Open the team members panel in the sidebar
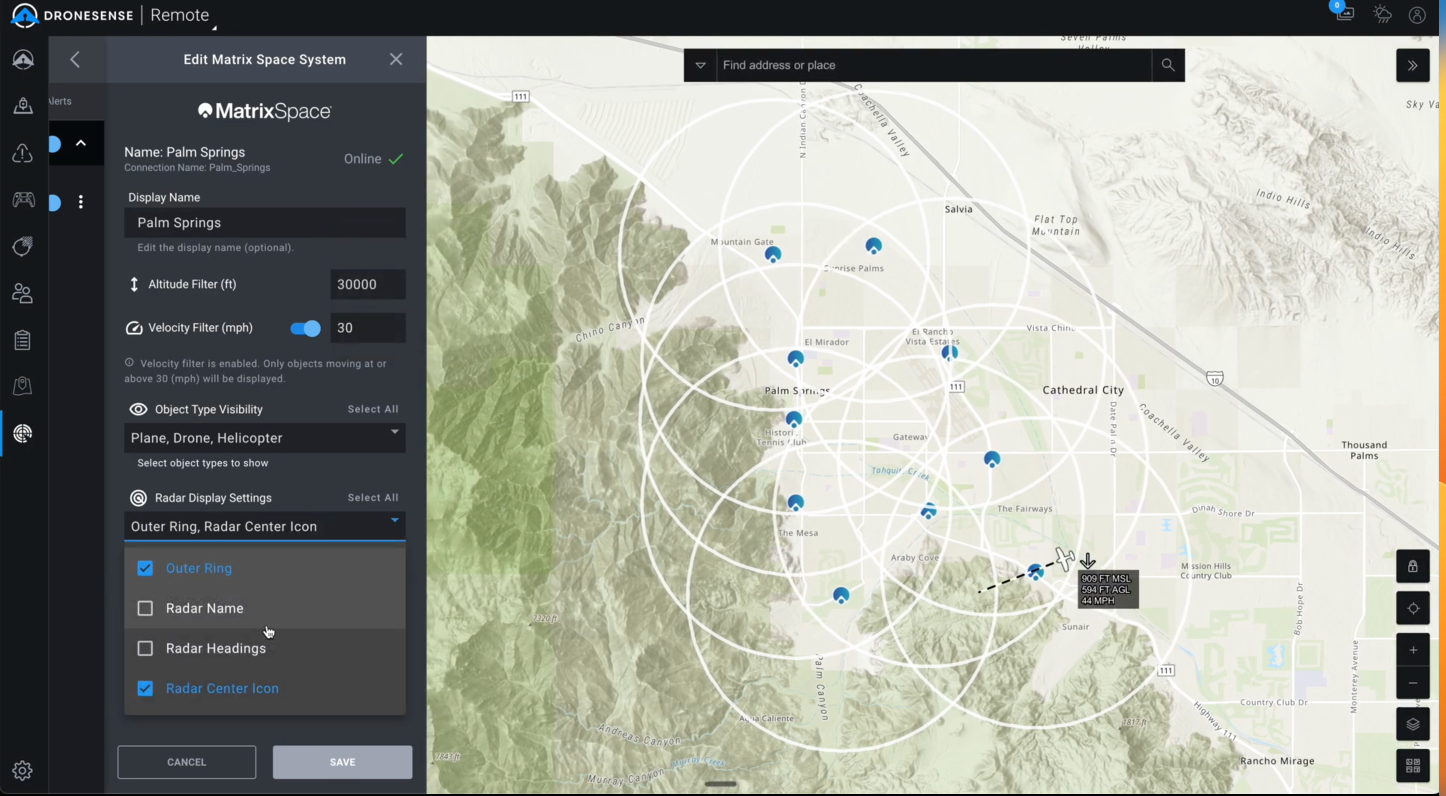1446x796 pixels. point(22,292)
